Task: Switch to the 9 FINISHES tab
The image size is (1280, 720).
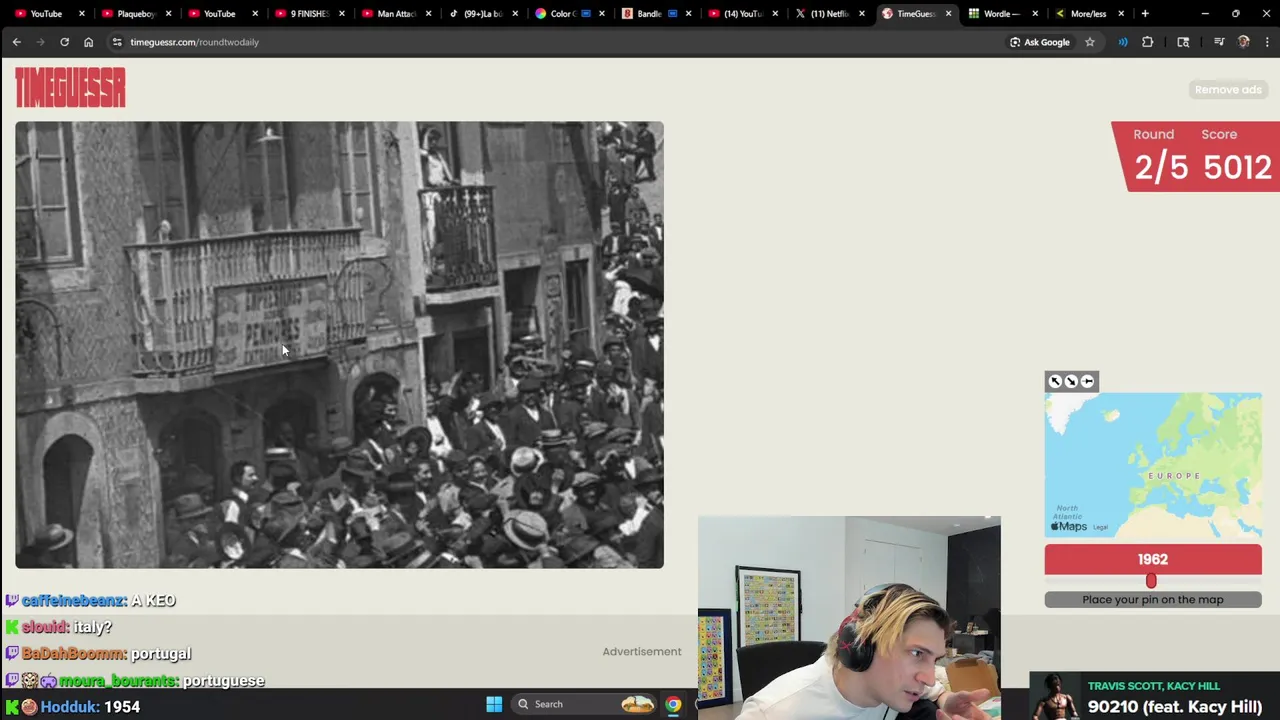Action: coord(309,14)
